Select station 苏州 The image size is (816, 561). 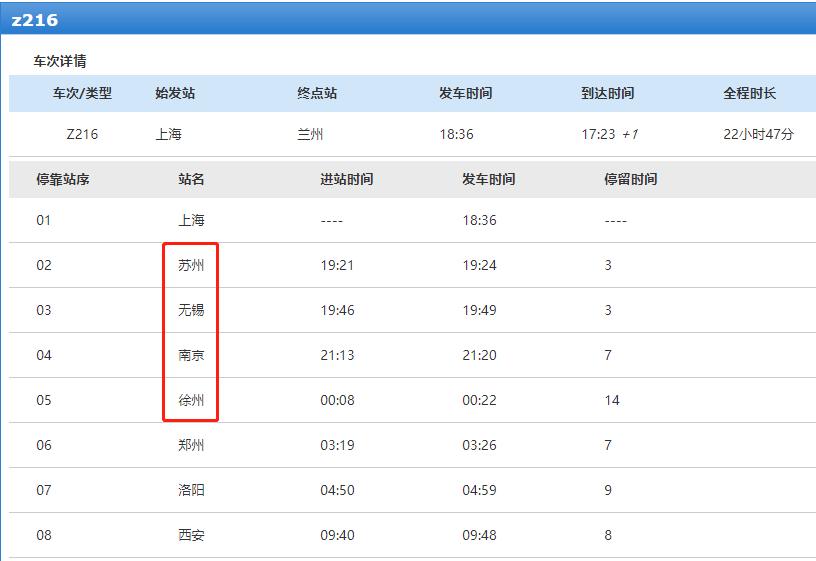click(192, 265)
